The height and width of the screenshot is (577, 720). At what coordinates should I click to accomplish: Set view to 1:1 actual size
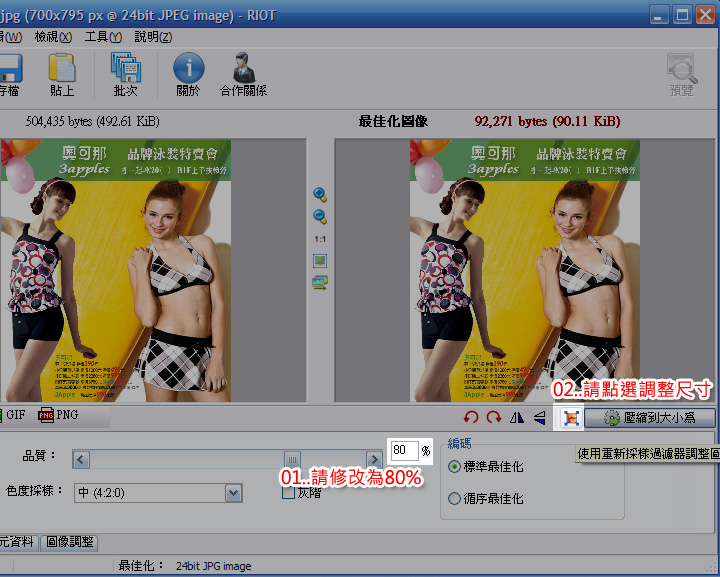click(x=320, y=239)
